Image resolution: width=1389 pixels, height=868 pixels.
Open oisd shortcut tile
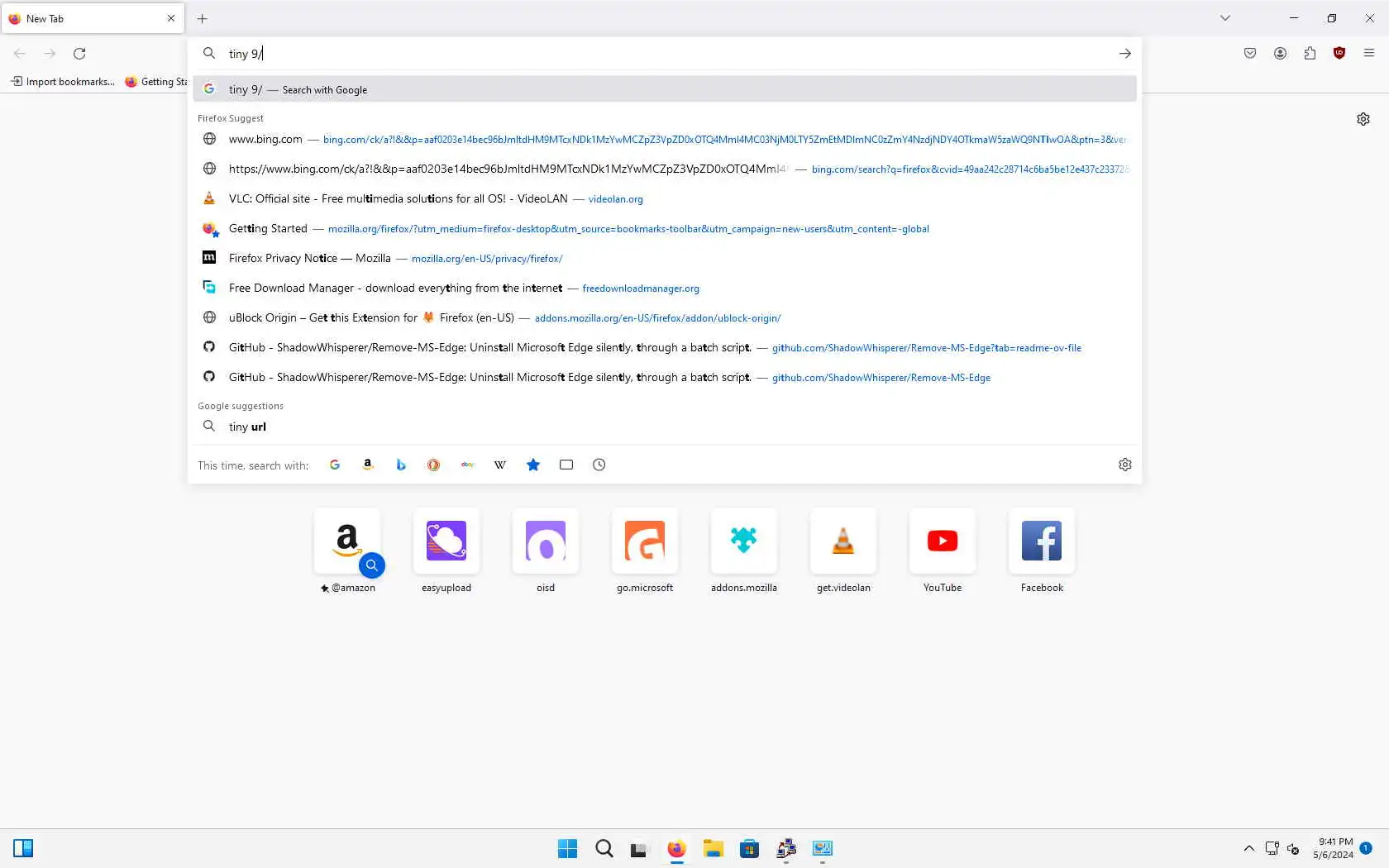(x=546, y=541)
